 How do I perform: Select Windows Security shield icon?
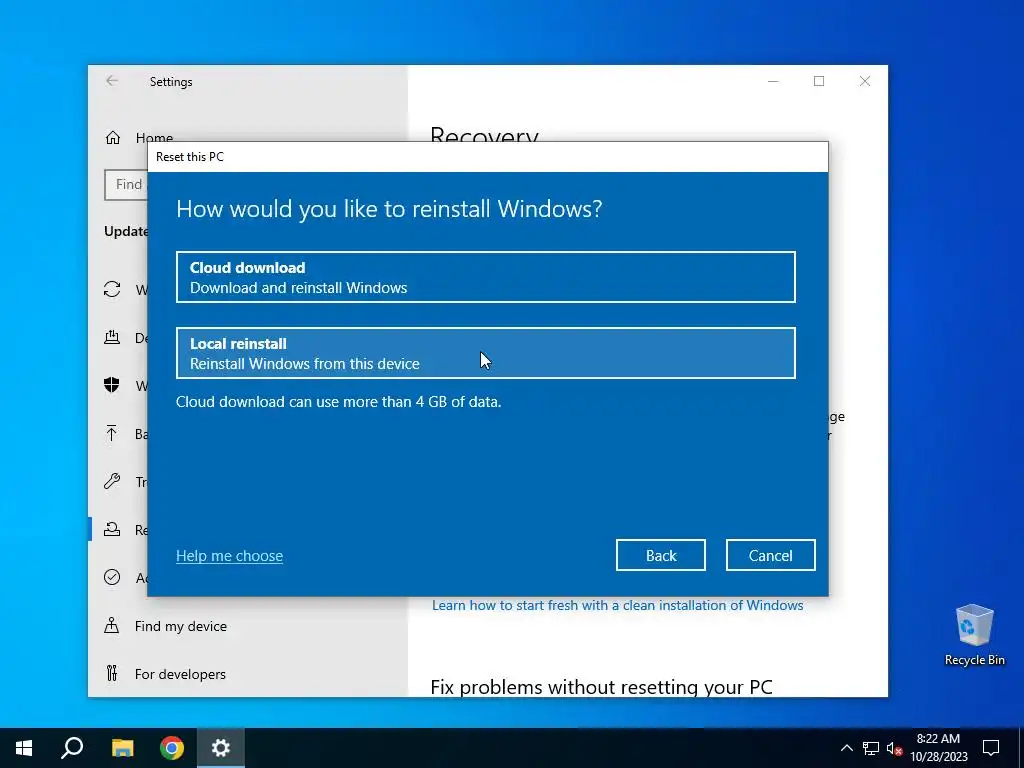coord(112,385)
